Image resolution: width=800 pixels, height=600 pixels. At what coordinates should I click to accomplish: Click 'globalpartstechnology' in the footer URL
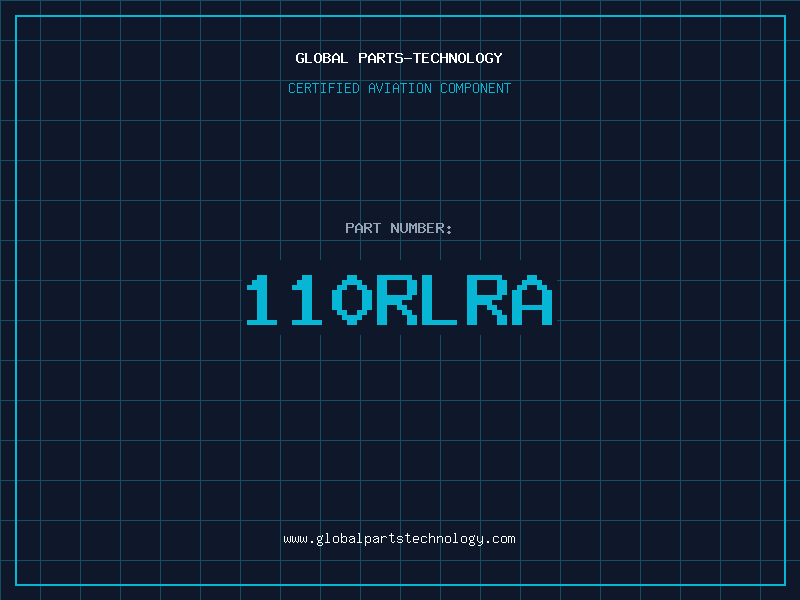tap(399, 538)
